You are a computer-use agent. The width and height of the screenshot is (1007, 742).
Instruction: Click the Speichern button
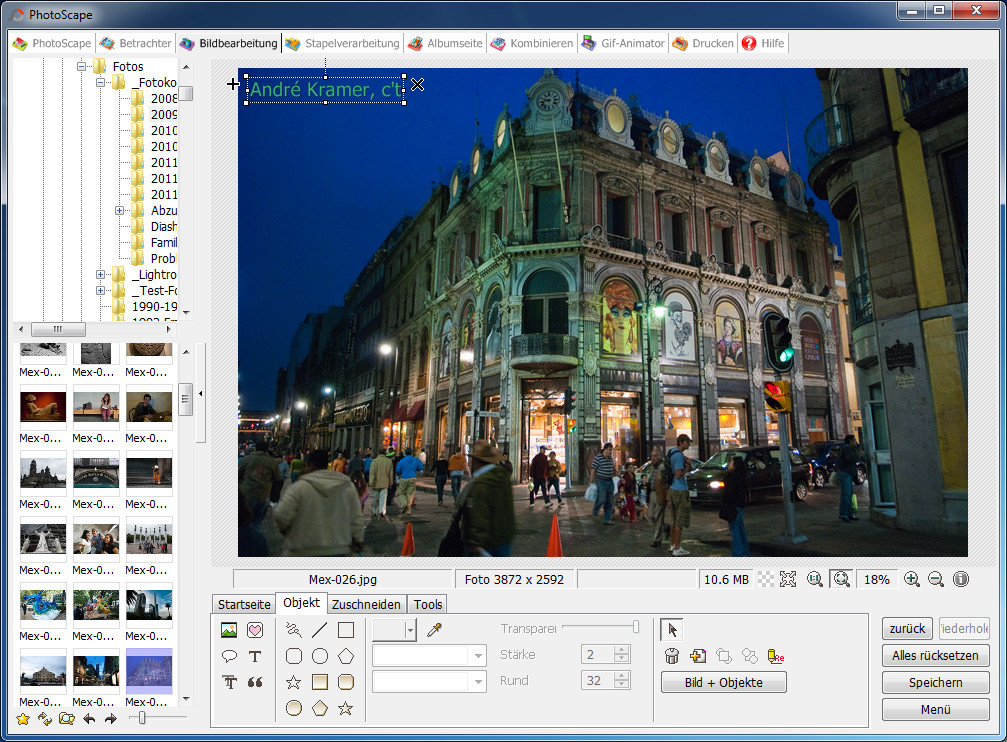coord(935,682)
